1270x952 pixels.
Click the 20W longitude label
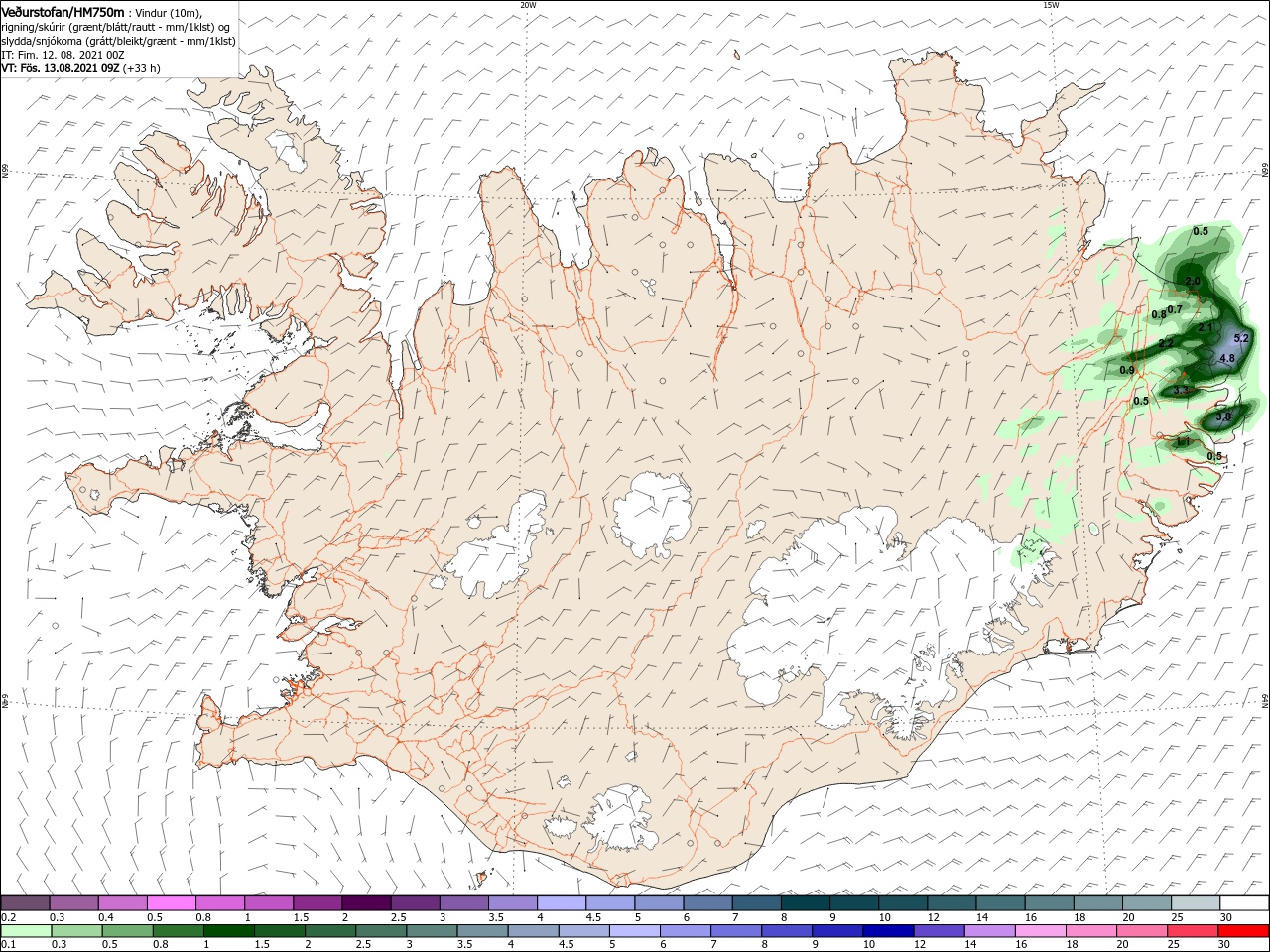528,5
